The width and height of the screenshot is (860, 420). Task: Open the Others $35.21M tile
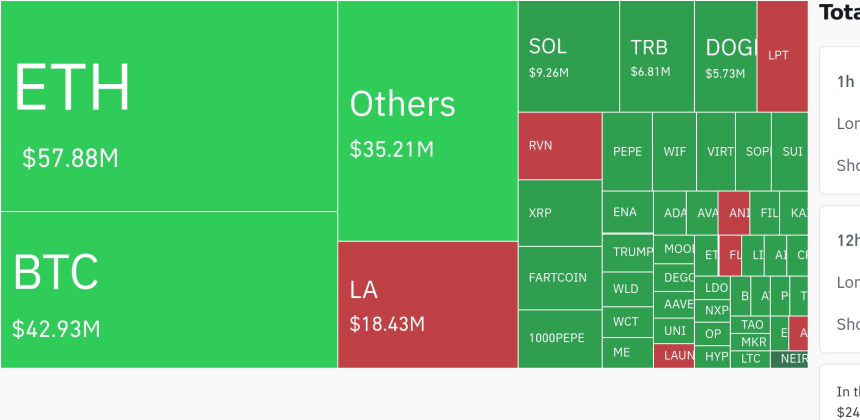(x=428, y=121)
